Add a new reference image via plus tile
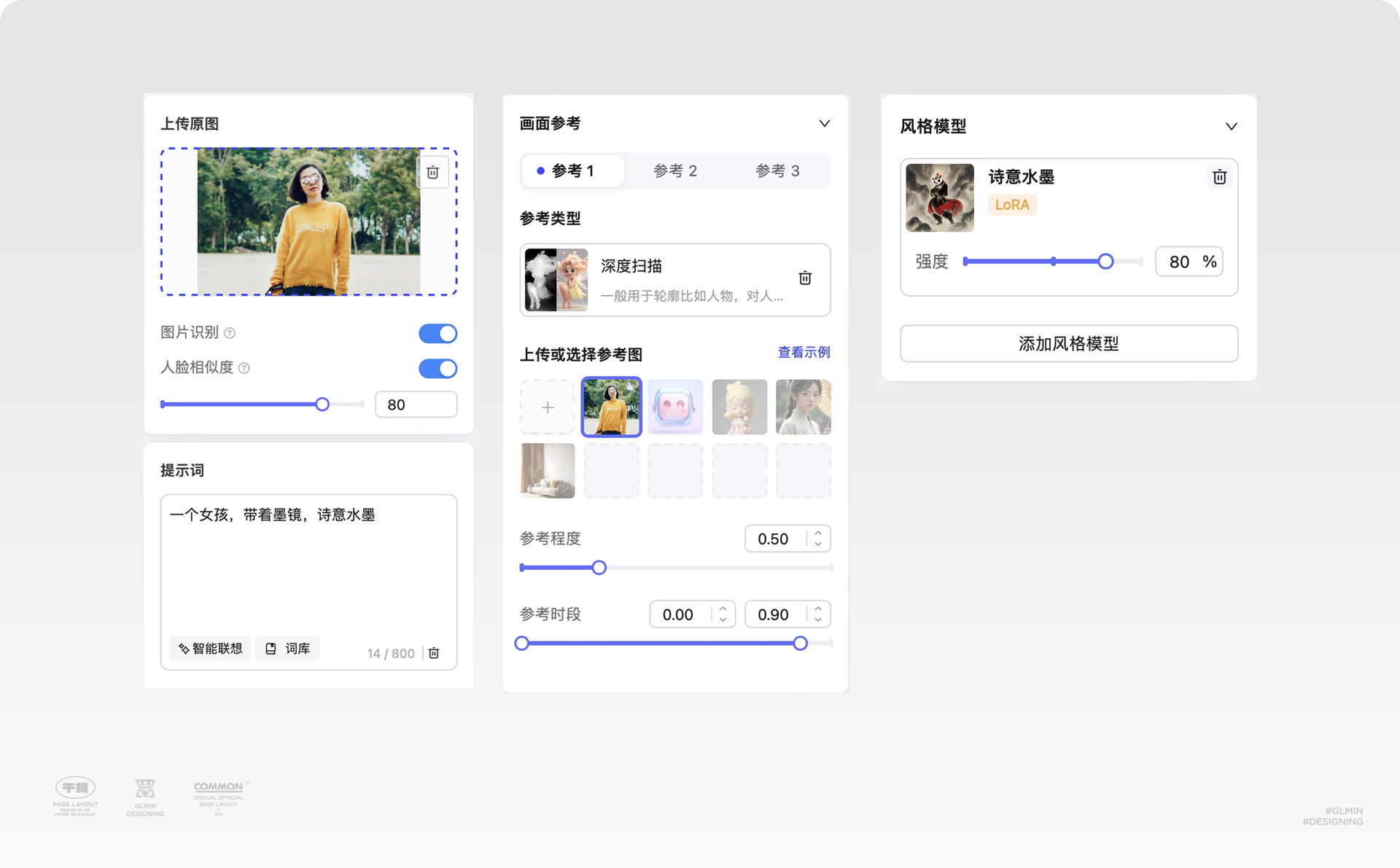The height and width of the screenshot is (868, 1400). point(548,407)
